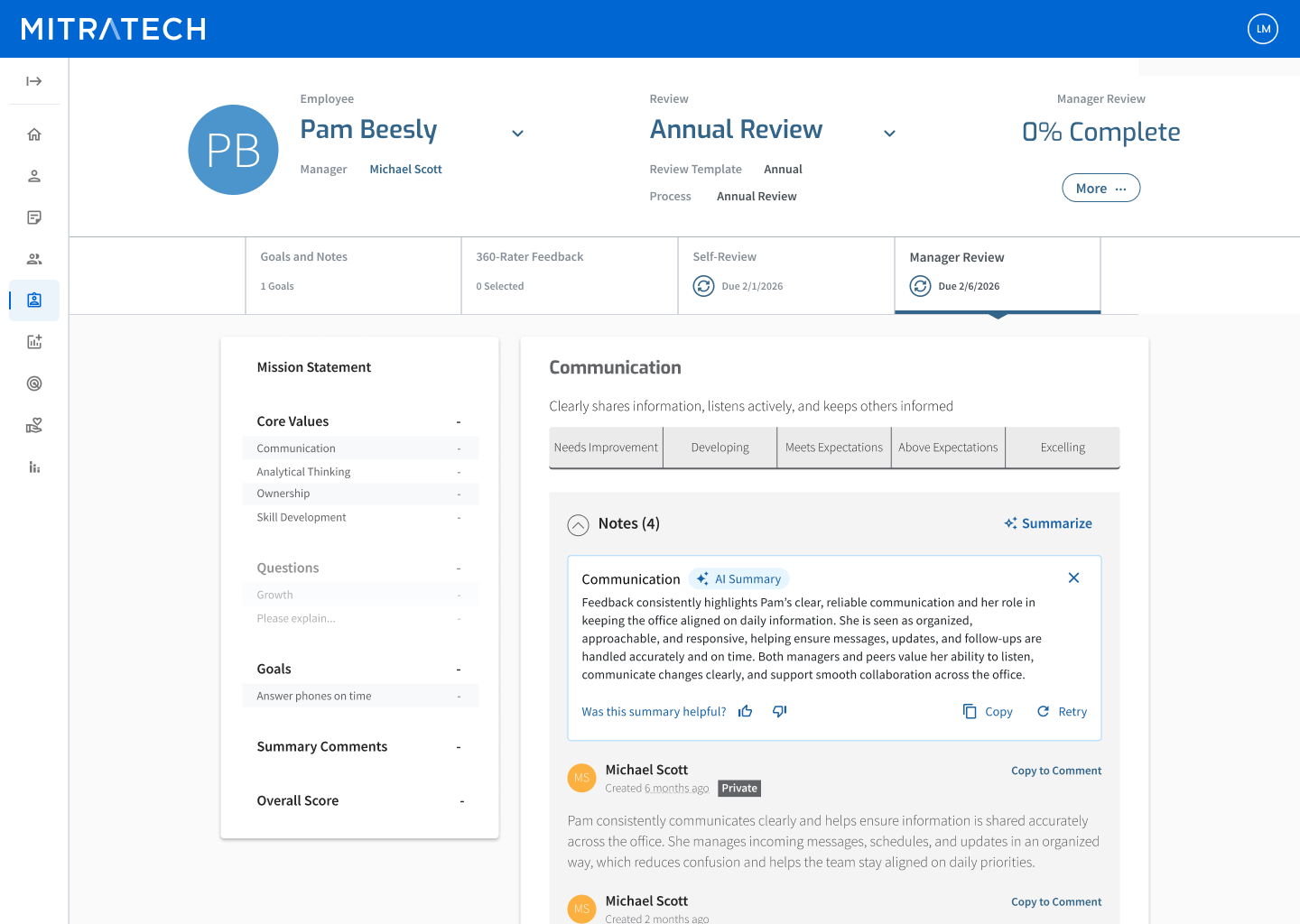Select the Meets Expectations rating
Viewport: 1300px width, 924px height.
point(834,448)
